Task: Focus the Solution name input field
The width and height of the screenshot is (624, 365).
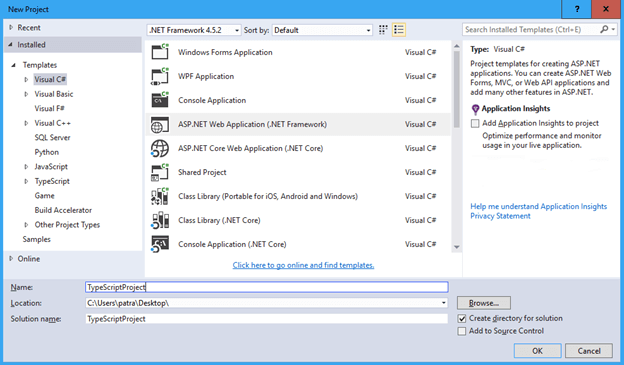Action: (267, 319)
